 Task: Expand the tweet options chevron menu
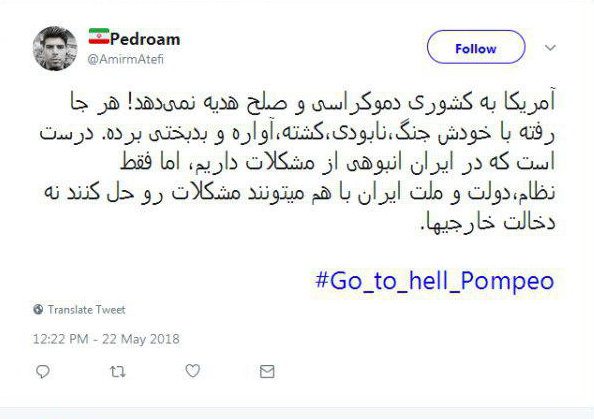pyautogui.click(x=550, y=48)
